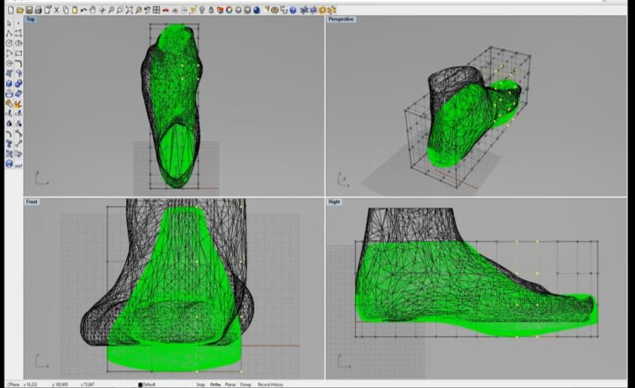Image resolution: width=635 pixels, height=388 pixels.
Task: Click the y coordinate value in status bar
Action: click(x=60, y=384)
